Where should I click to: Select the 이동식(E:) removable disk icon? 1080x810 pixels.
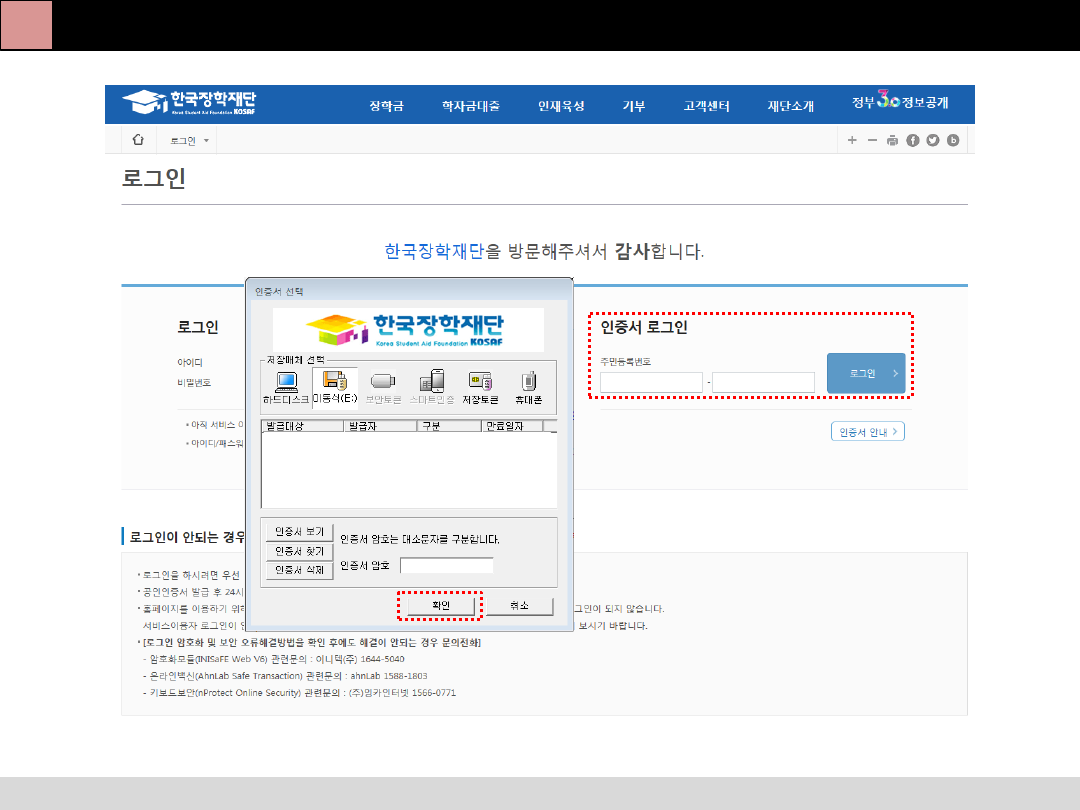coord(335,387)
